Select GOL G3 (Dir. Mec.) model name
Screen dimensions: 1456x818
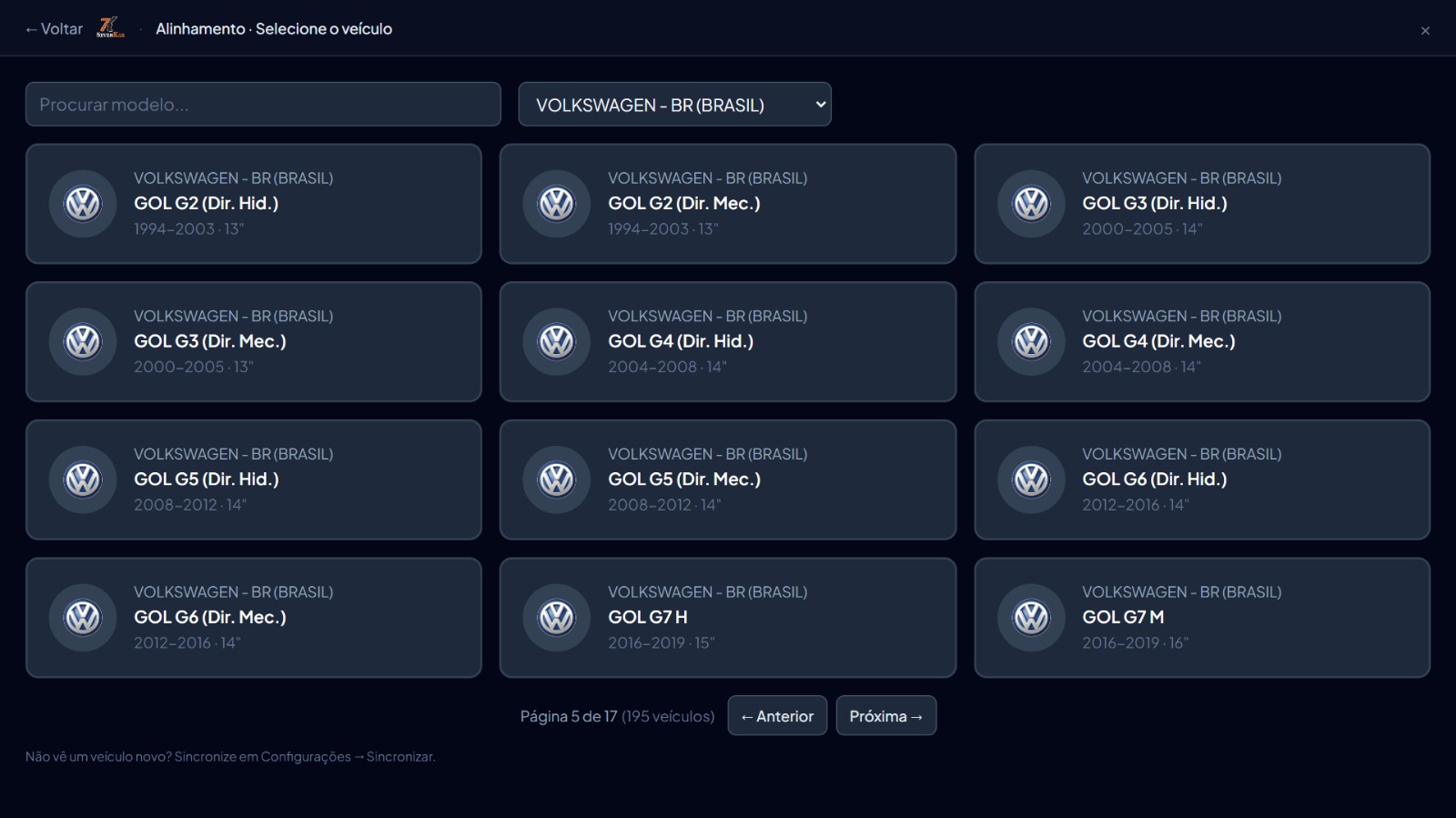click(x=210, y=341)
